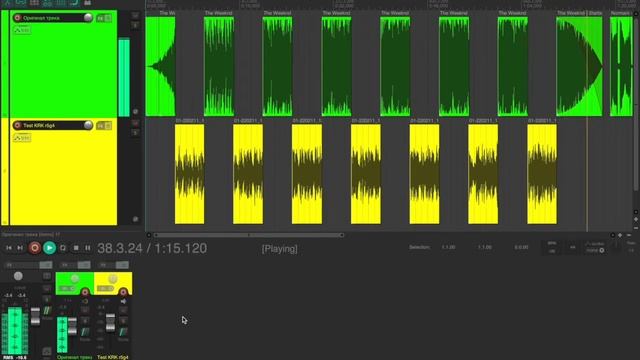640x360 pixels.
Task: Click the 4/4 time signature field
Action: pyautogui.click(x=573, y=247)
